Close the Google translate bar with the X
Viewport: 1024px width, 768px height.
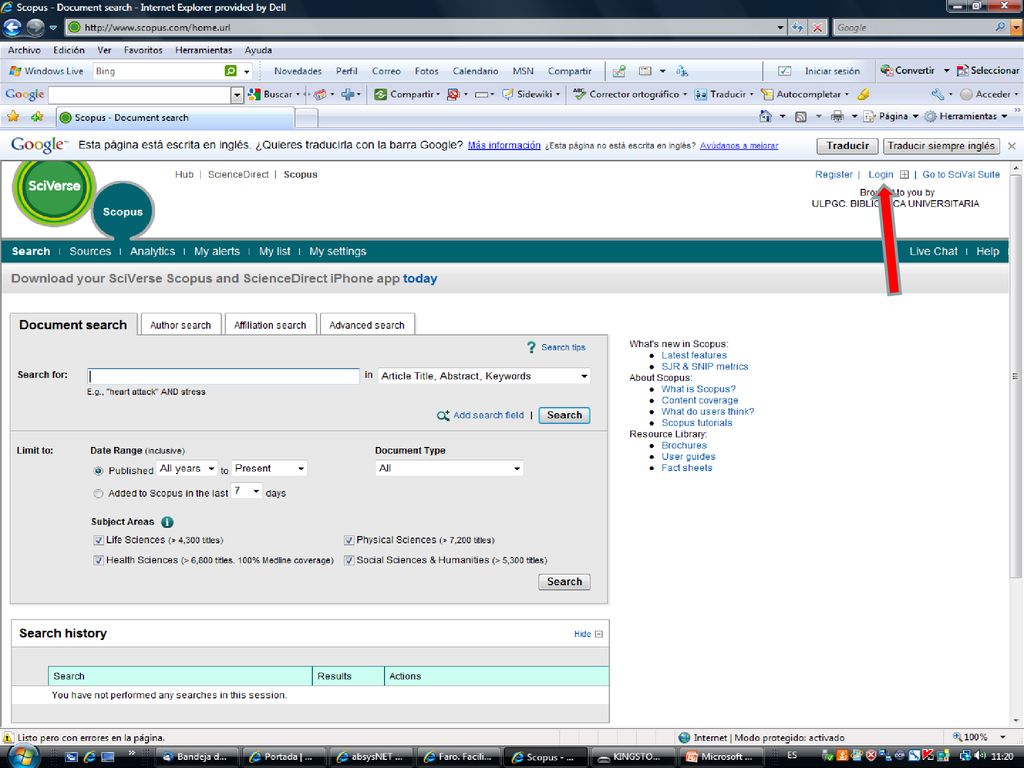click(x=1012, y=146)
